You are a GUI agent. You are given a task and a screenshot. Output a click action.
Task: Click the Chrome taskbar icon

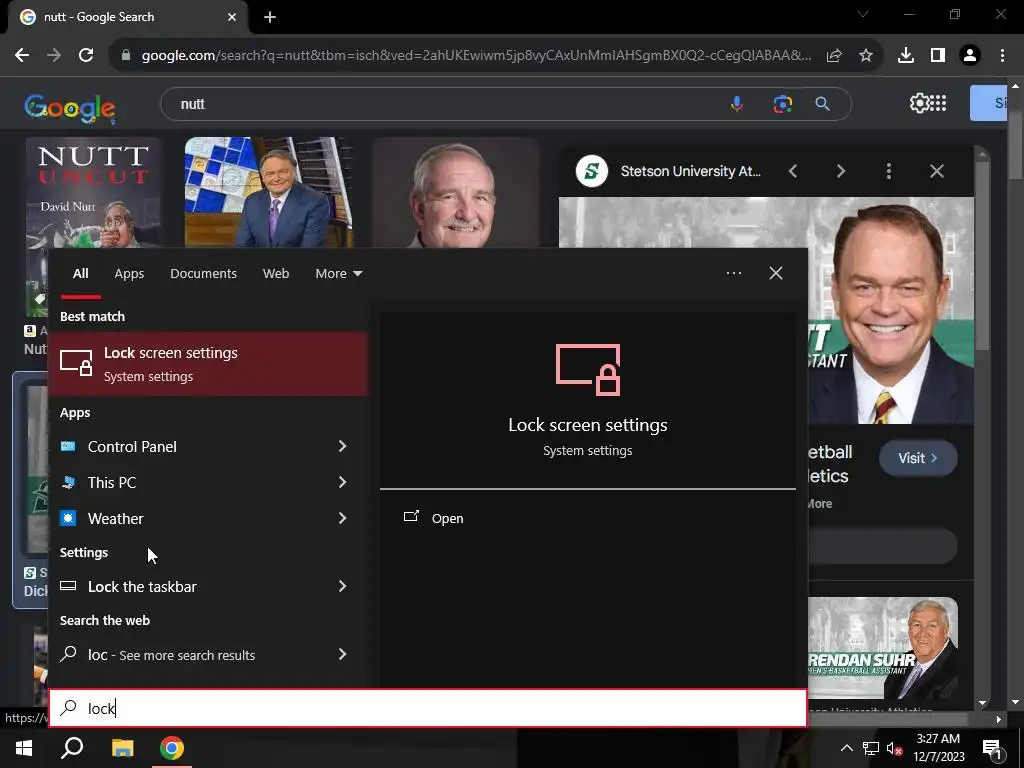[172, 748]
